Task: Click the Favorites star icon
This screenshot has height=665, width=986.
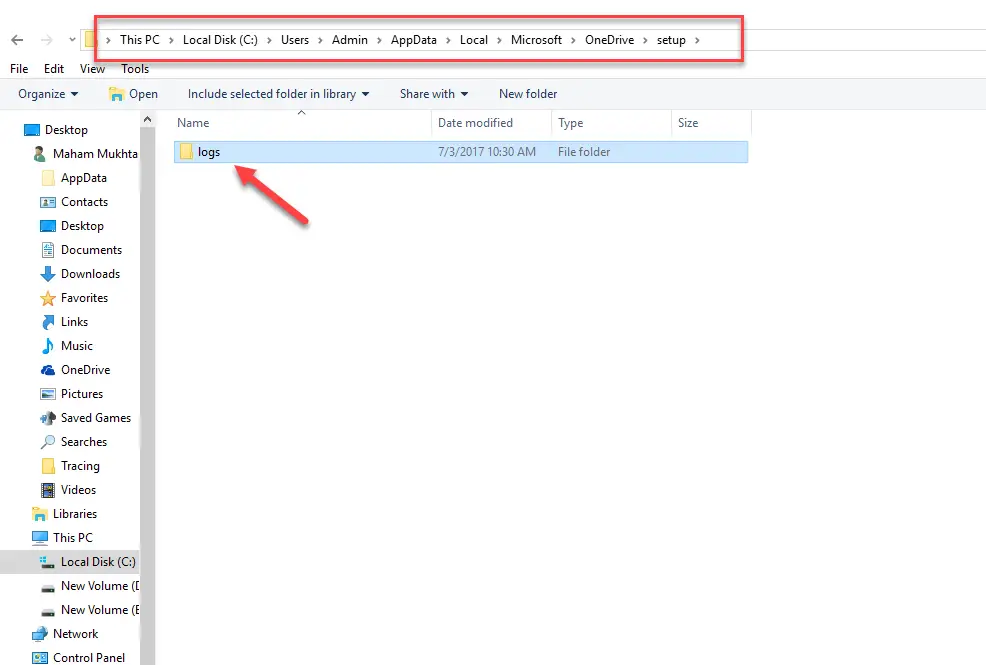Action: (48, 298)
